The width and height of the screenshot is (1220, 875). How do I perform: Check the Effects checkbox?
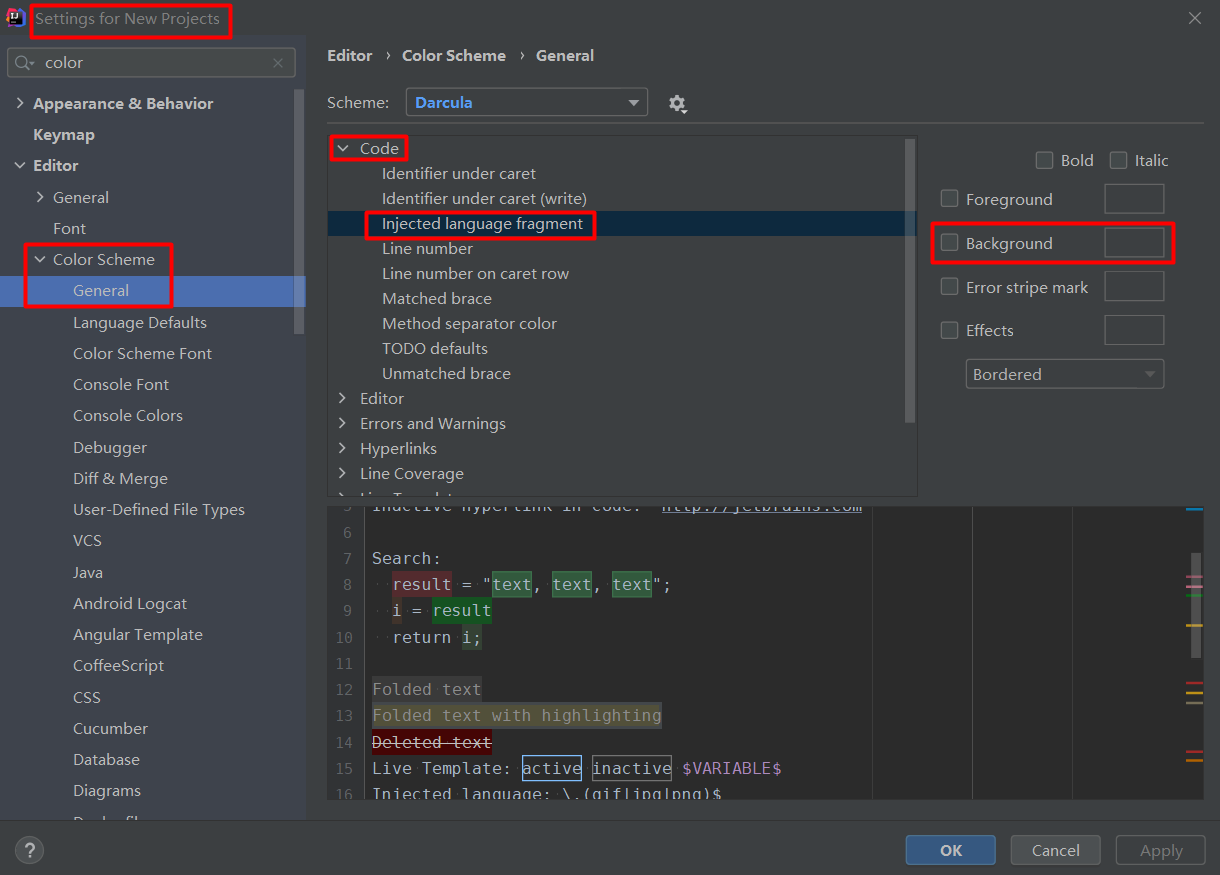tap(949, 330)
